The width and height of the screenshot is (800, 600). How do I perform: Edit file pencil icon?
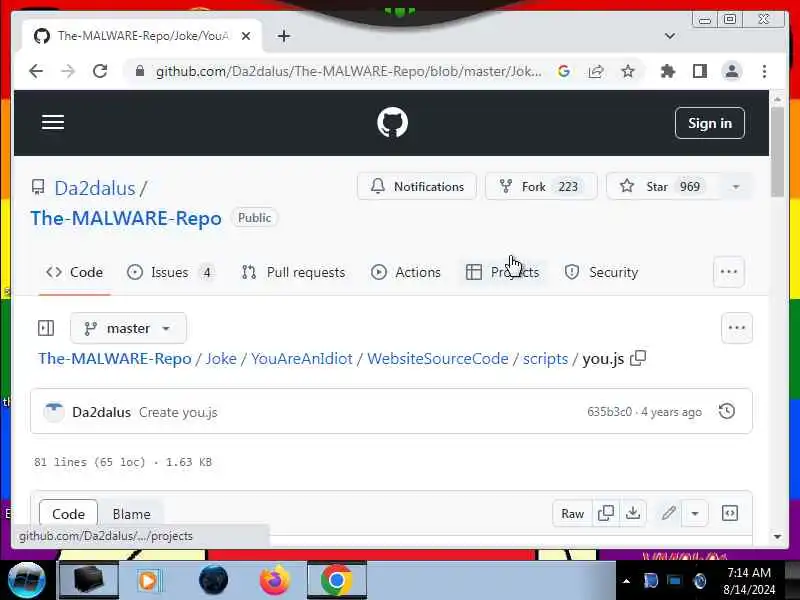(x=669, y=513)
